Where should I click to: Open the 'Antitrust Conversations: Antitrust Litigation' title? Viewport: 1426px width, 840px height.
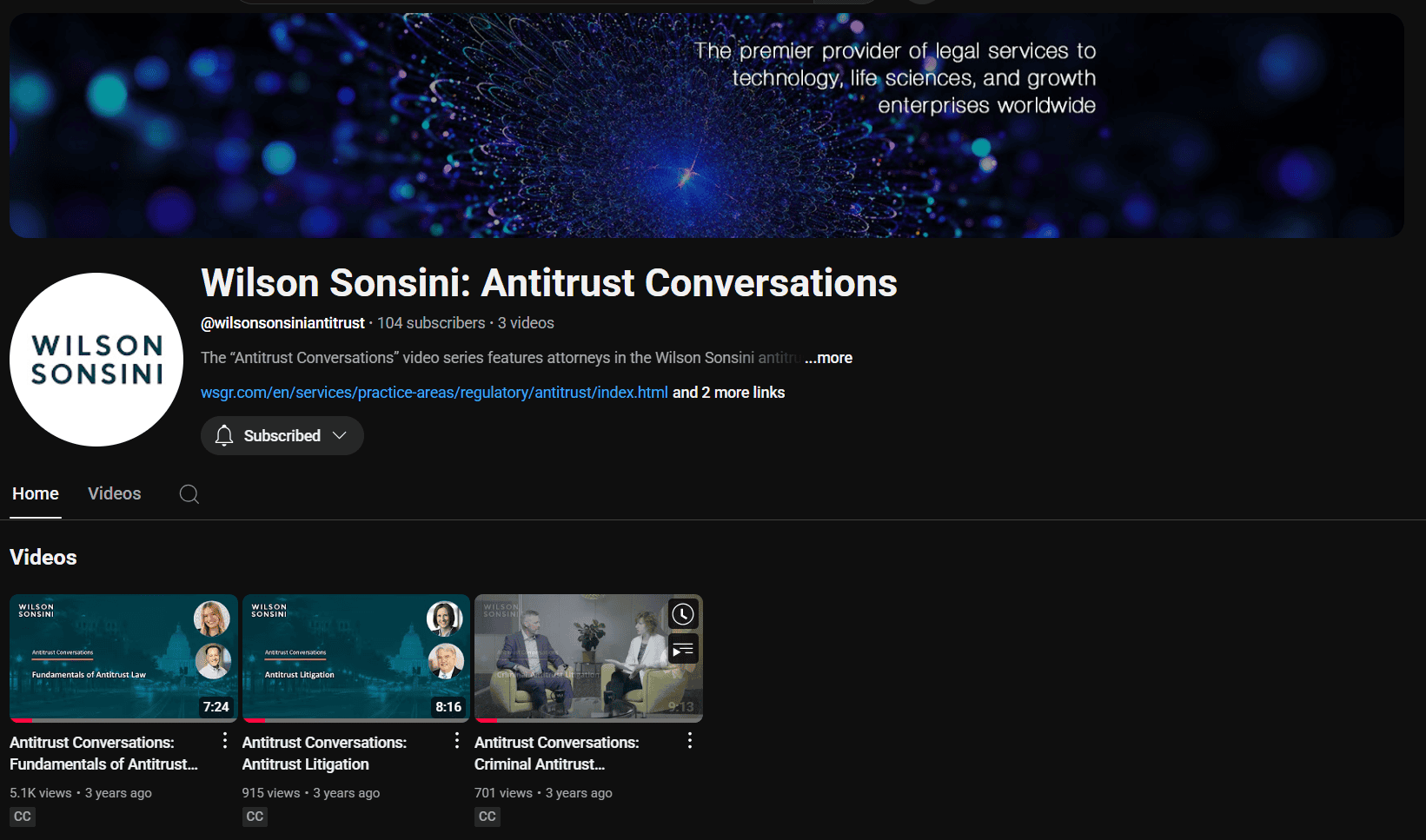coord(324,753)
